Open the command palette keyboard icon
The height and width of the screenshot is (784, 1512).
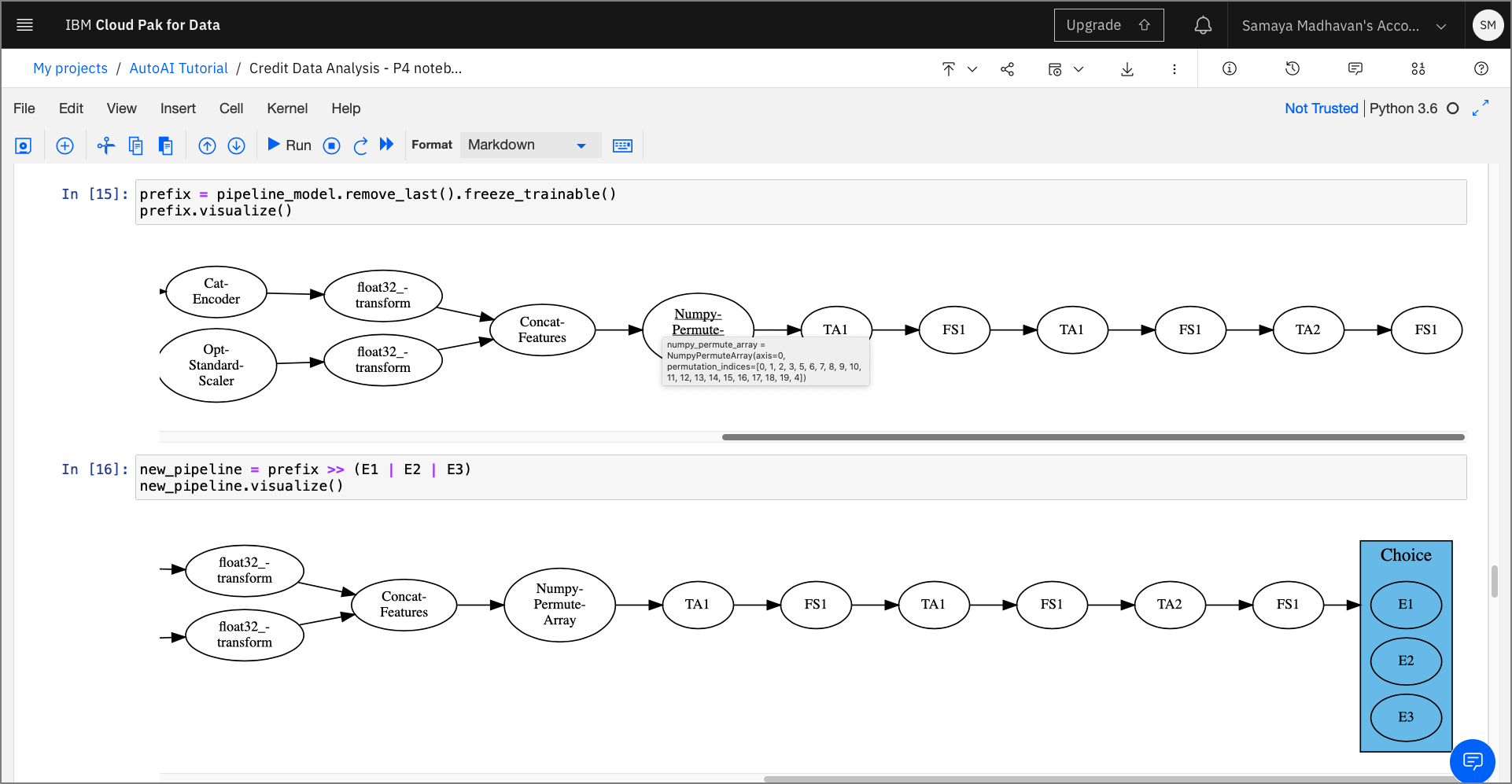click(x=622, y=145)
